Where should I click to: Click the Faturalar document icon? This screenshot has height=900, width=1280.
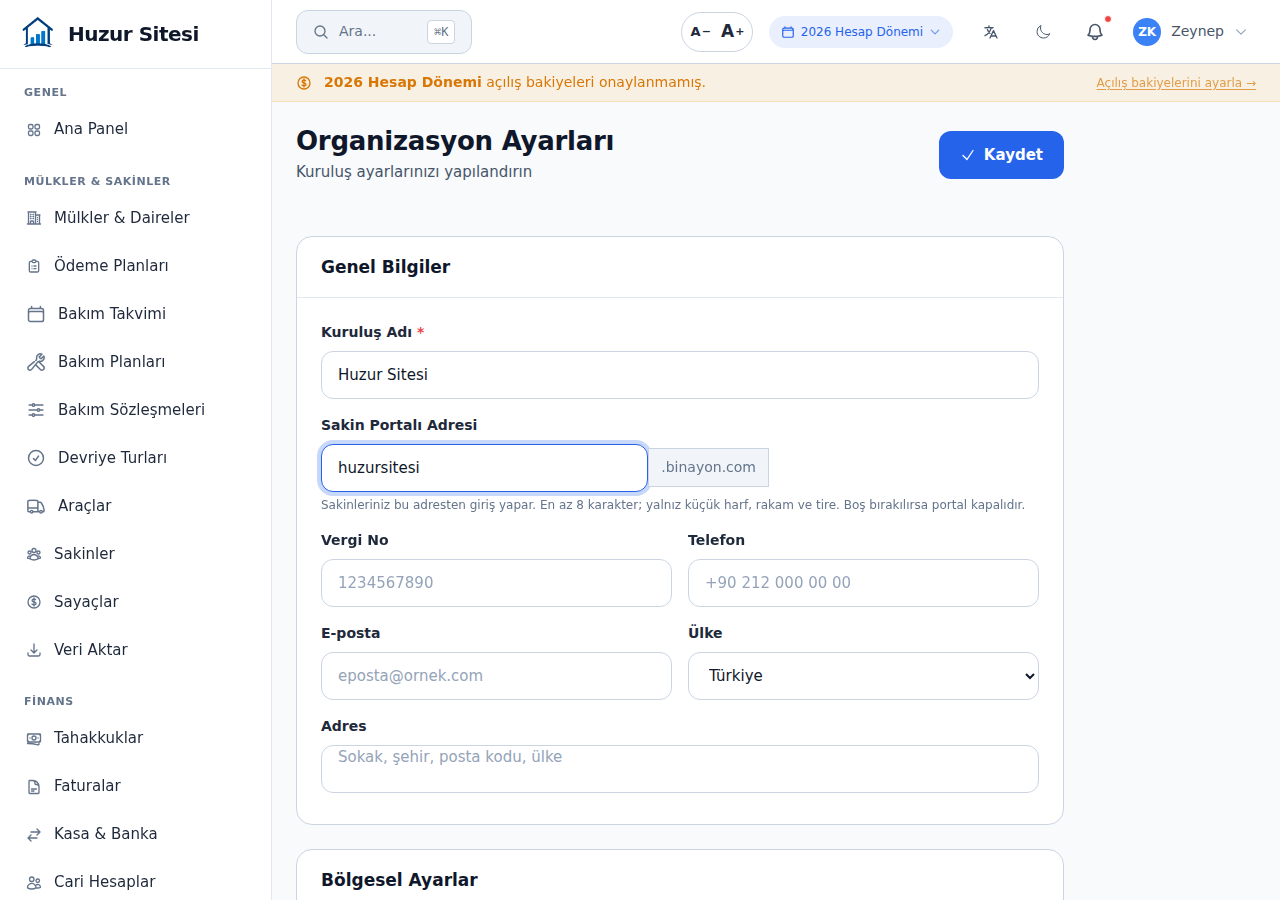(x=34, y=786)
